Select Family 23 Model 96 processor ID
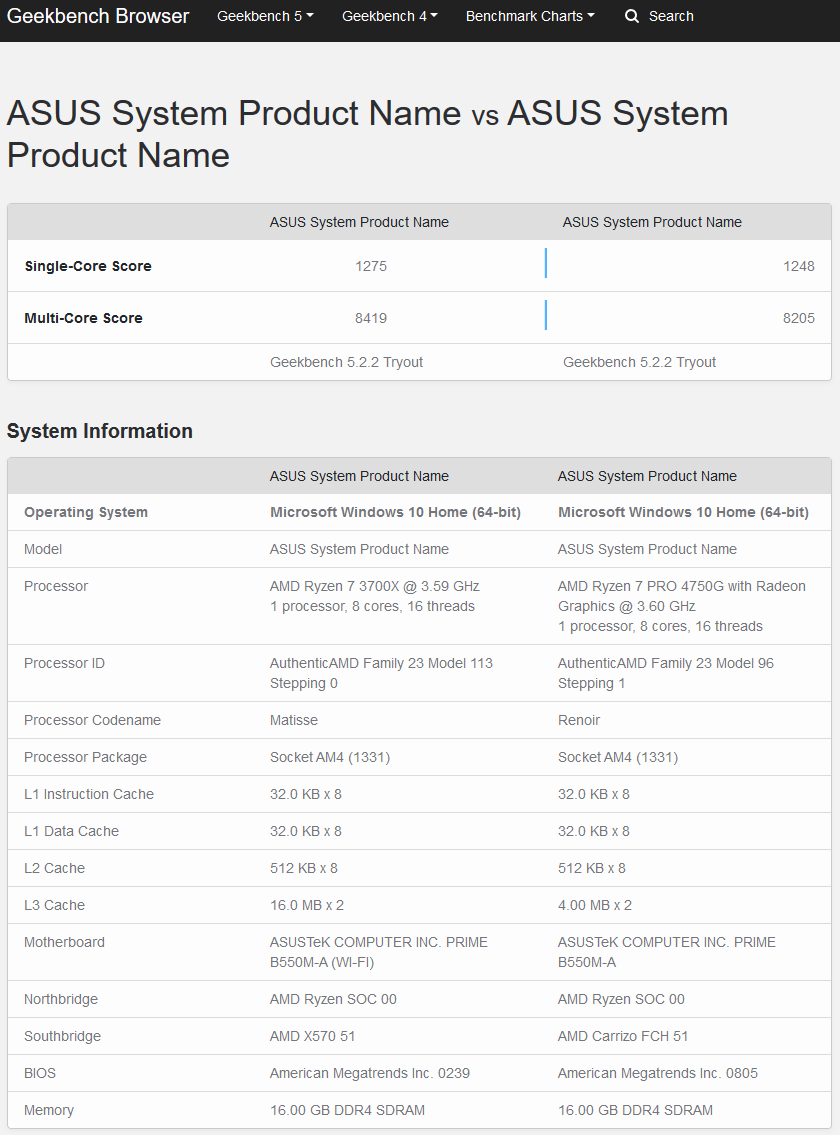The height and width of the screenshot is (1135, 840). click(665, 673)
